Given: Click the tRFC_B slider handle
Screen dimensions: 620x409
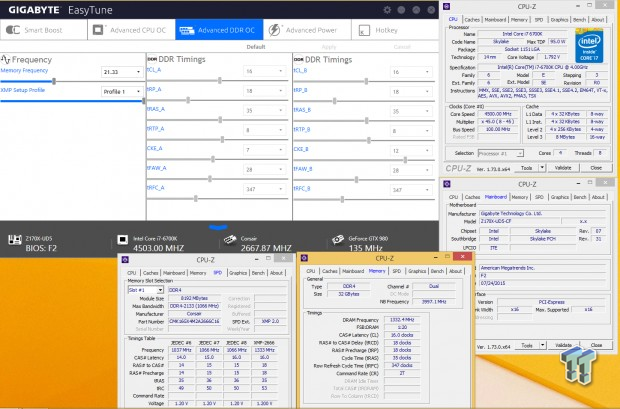Looking at the screenshot, I should pos(342,199).
